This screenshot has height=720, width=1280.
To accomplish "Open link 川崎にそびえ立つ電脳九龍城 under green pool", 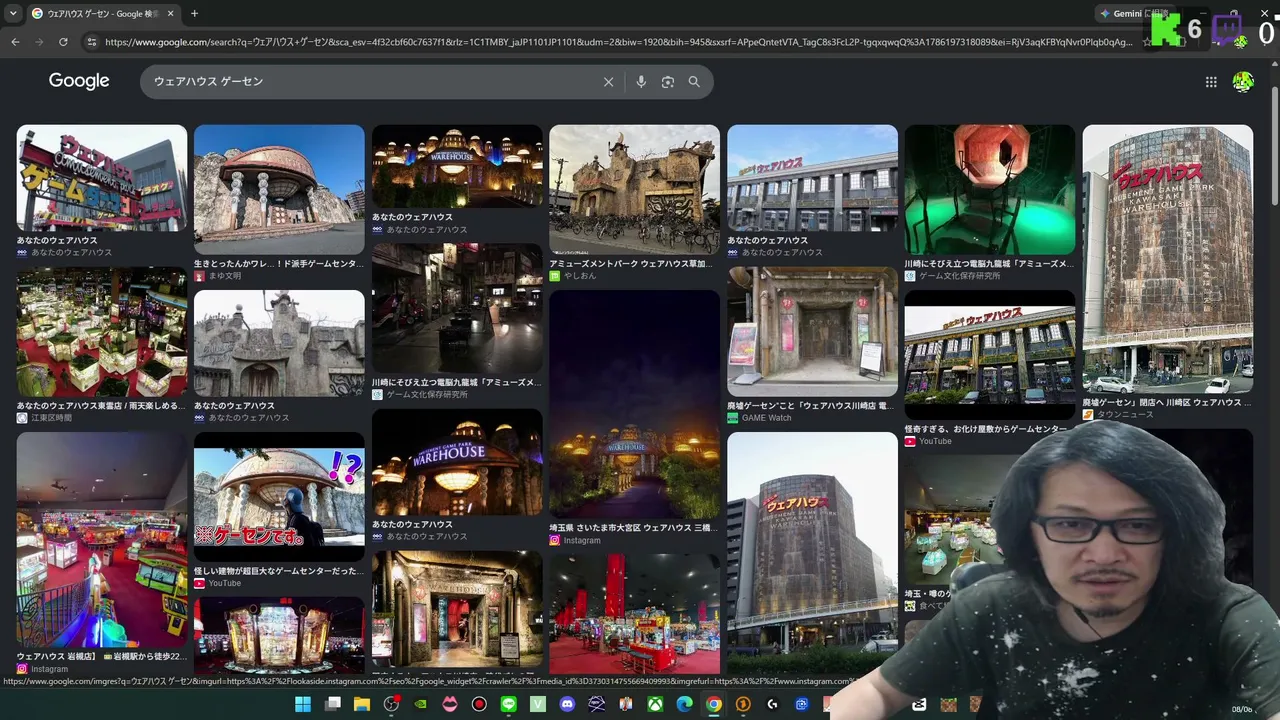I will (990, 264).
